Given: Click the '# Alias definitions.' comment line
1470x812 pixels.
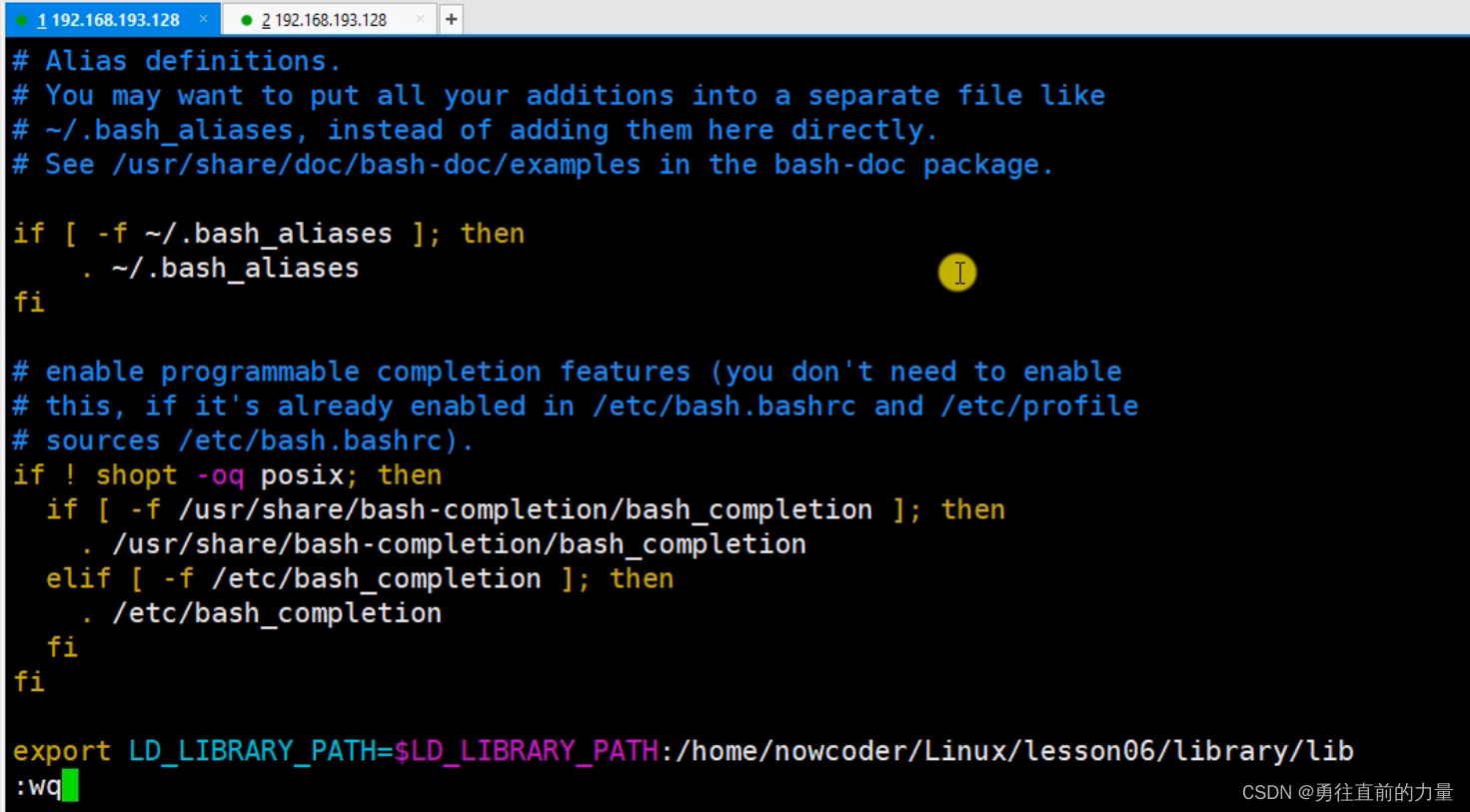Looking at the screenshot, I should click(177, 61).
